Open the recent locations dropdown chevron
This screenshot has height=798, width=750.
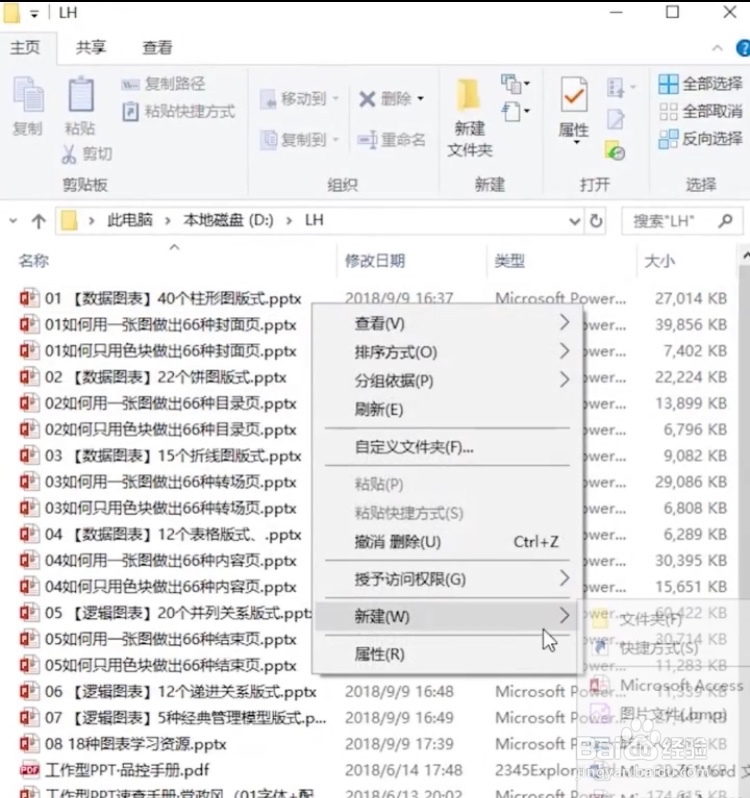click(13, 221)
